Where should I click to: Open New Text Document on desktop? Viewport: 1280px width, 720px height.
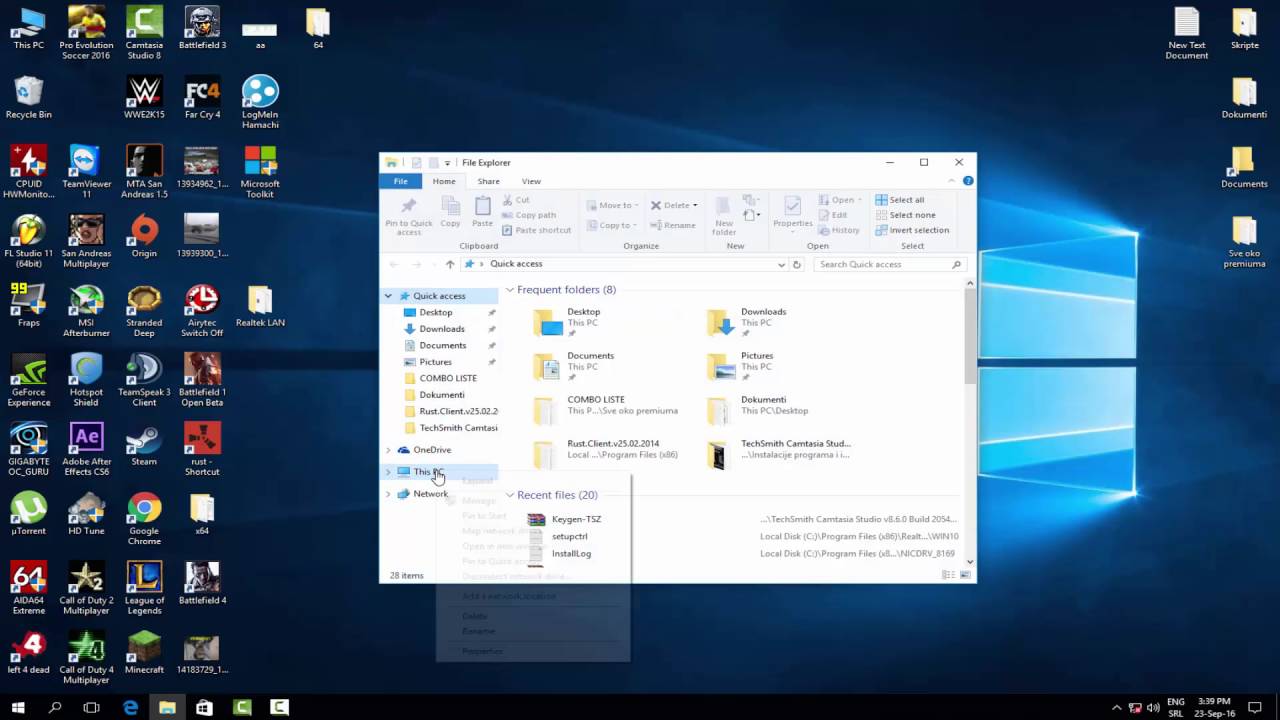pyautogui.click(x=1187, y=33)
